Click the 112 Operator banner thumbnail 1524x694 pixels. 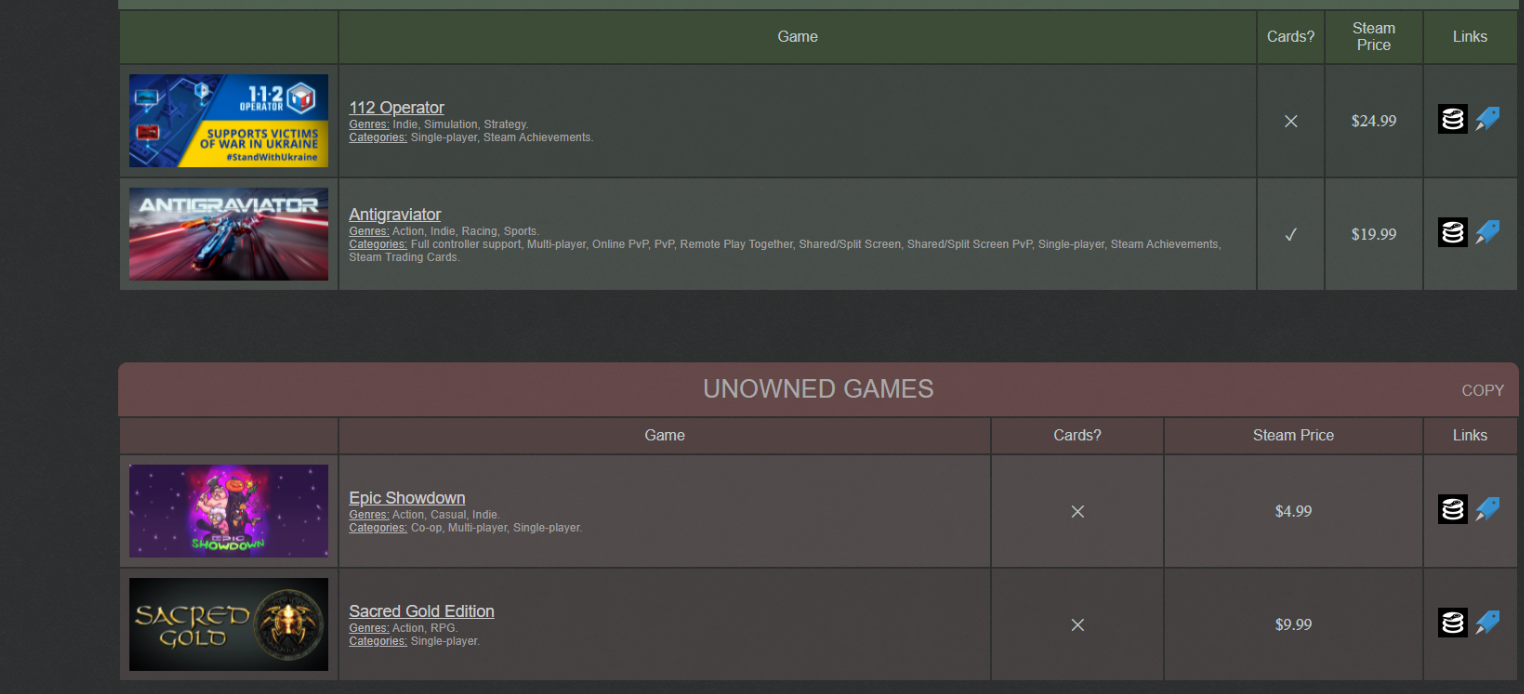(228, 120)
